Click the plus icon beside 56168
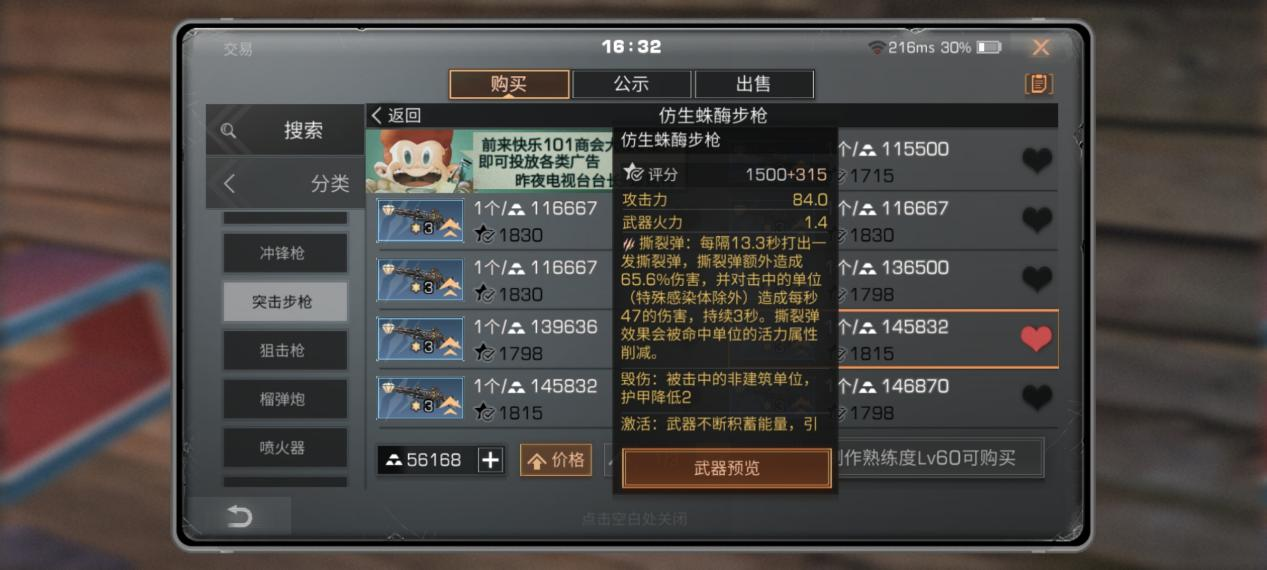The width and height of the screenshot is (1267, 570). click(x=490, y=460)
